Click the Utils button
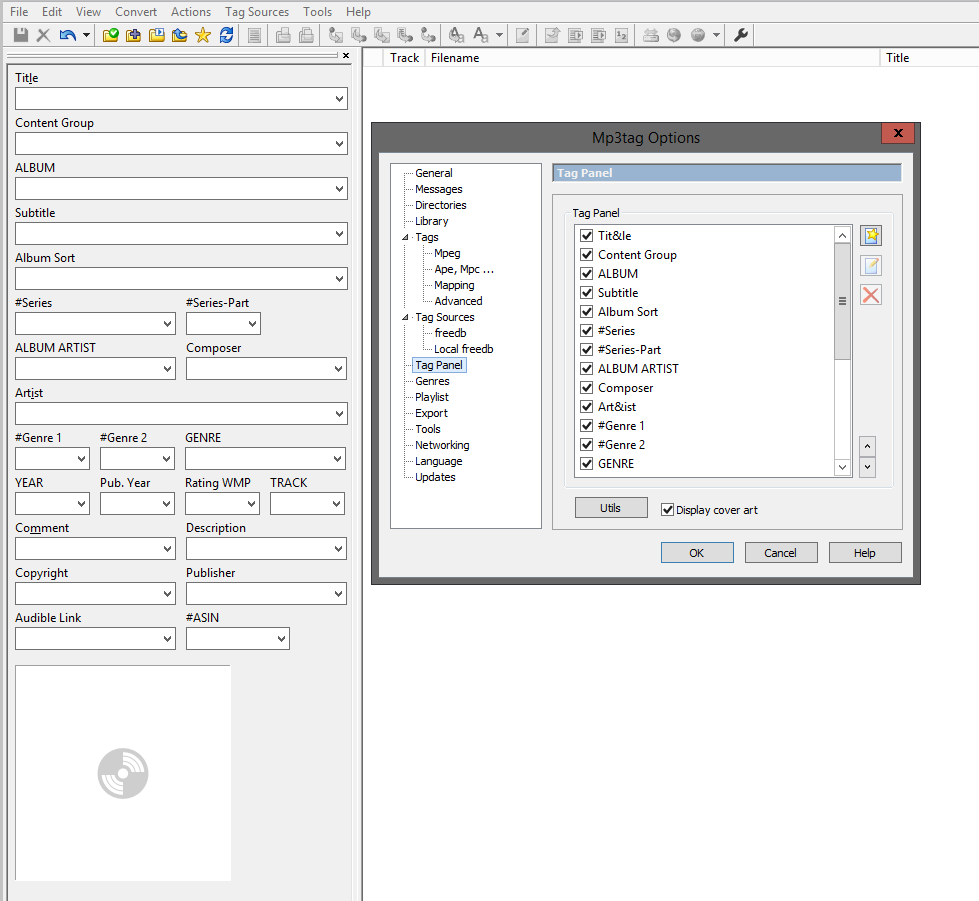Screen dimensions: 979x901 (x=611, y=508)
